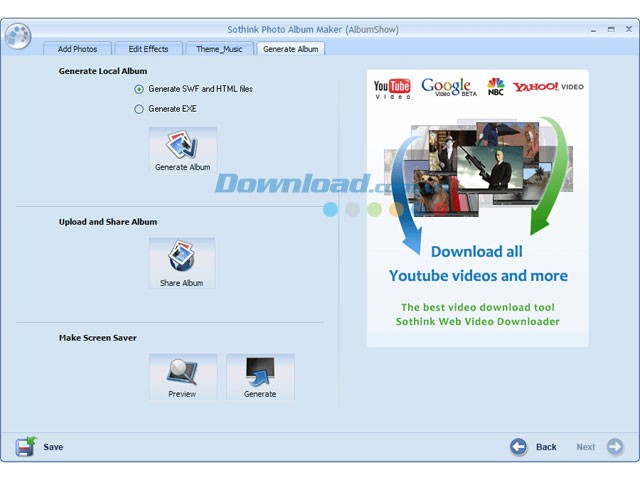Viewport: 640px width, 480px height.
Task: Click the Make Screen Saver heading
Action: coord(98,338)
